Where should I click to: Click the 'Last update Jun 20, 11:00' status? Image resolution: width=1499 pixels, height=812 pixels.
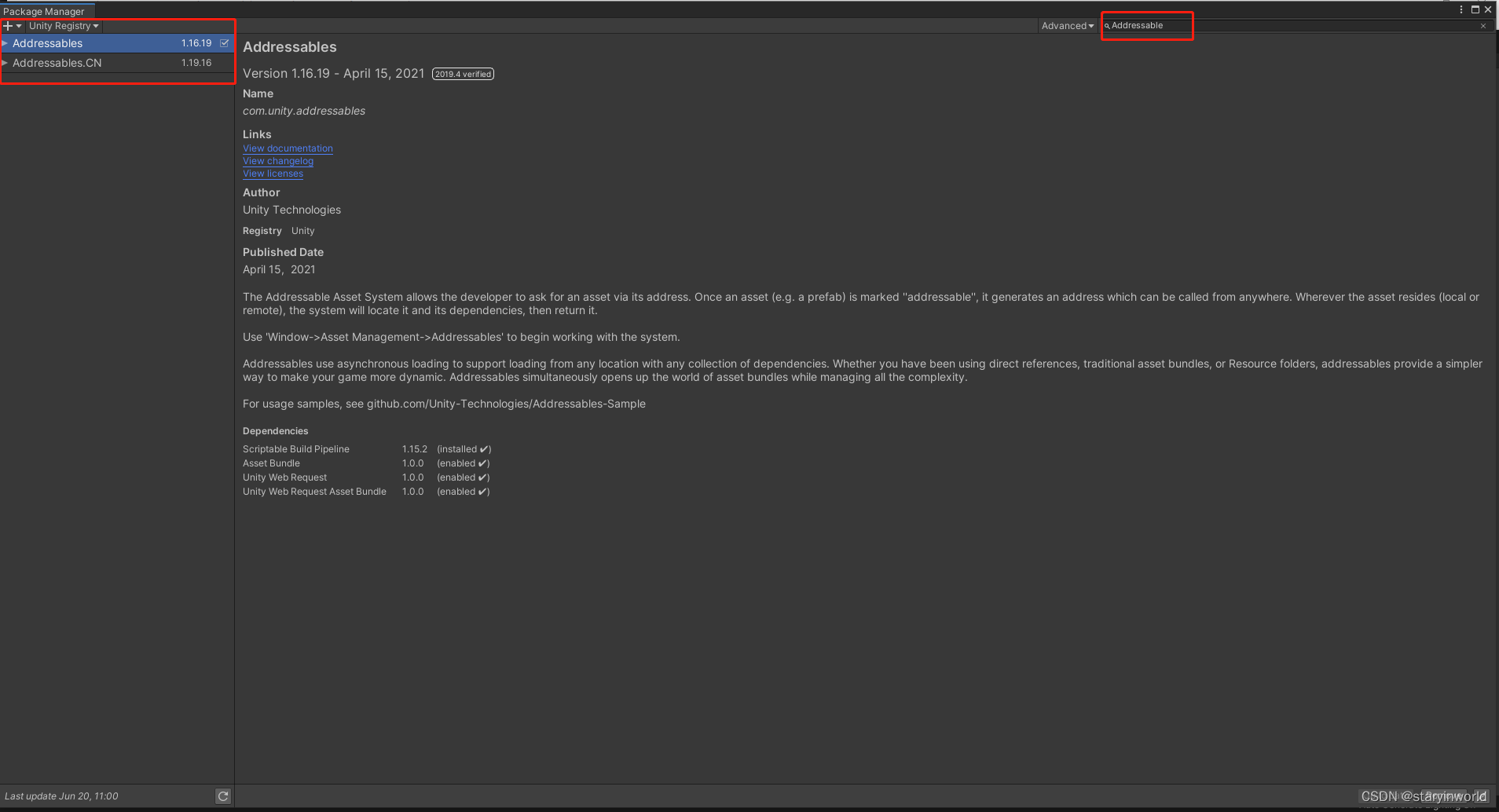61,796
